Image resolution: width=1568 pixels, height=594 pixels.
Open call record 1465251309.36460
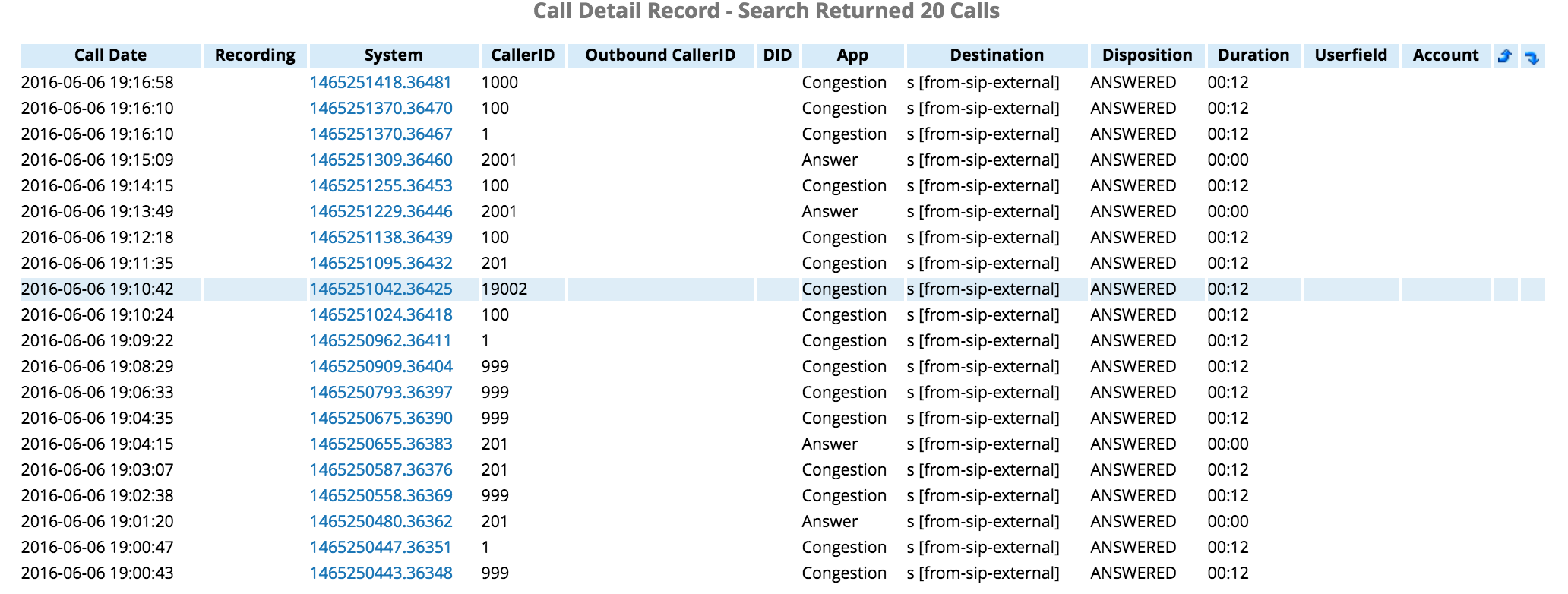381,160
